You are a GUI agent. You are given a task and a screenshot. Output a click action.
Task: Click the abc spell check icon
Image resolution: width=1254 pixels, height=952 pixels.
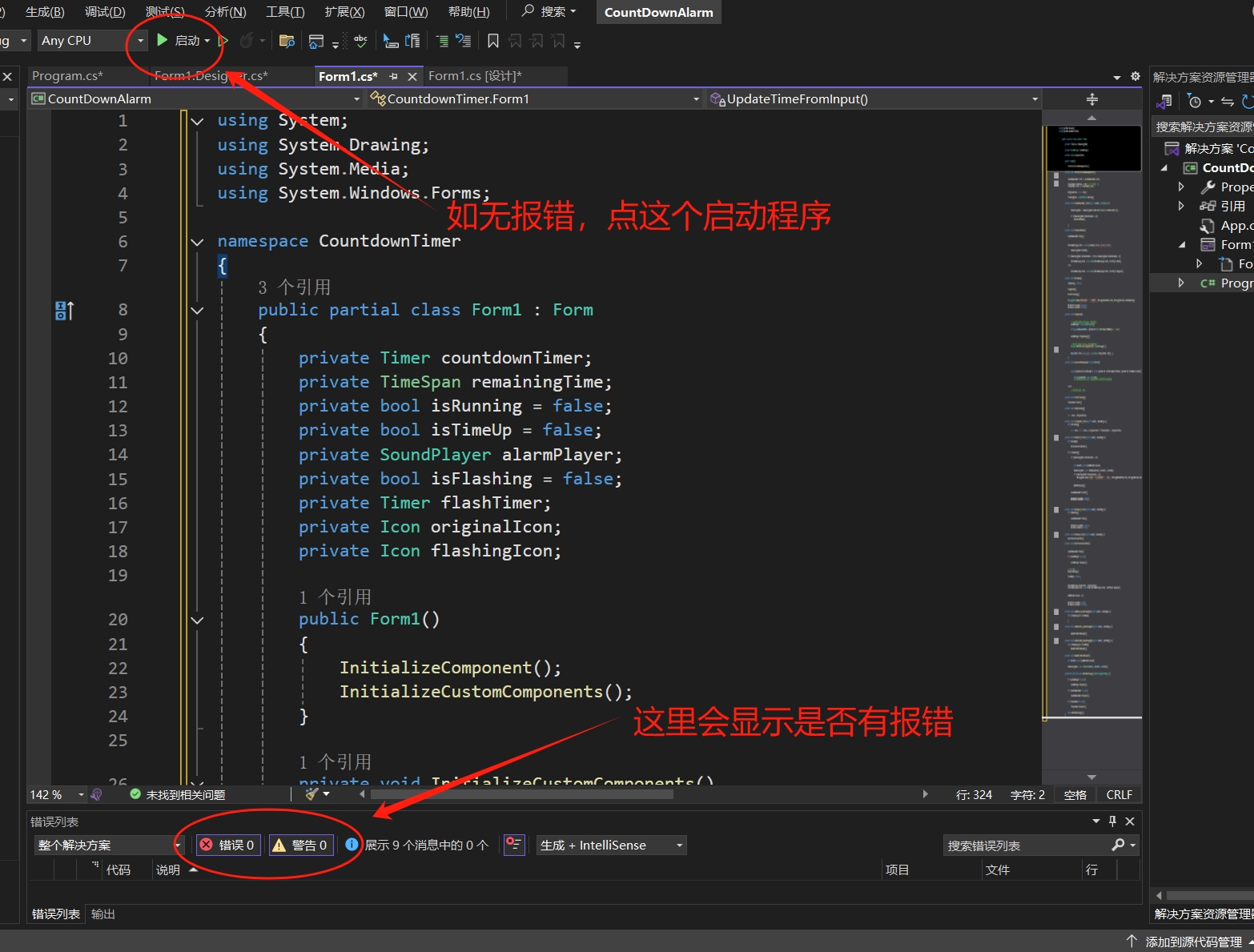pos(360,40)
